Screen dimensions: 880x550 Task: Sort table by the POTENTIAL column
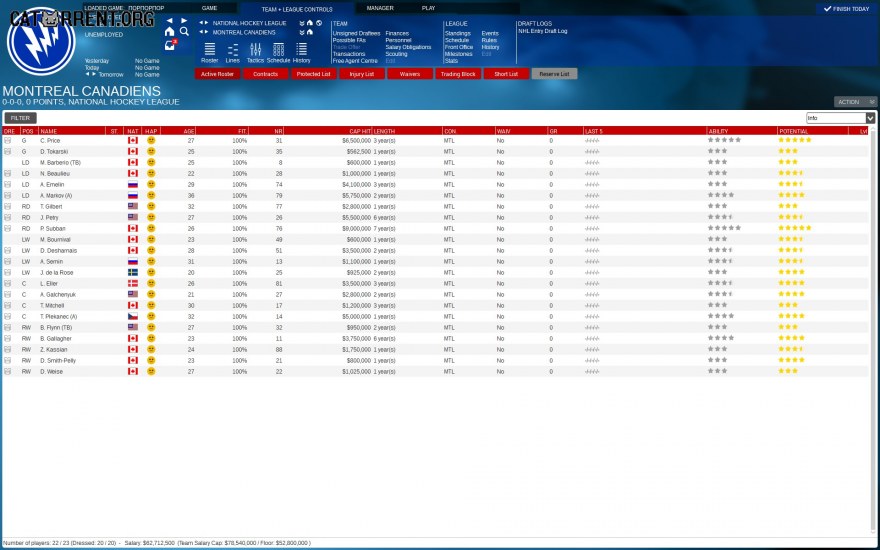[x=812, y=131]
